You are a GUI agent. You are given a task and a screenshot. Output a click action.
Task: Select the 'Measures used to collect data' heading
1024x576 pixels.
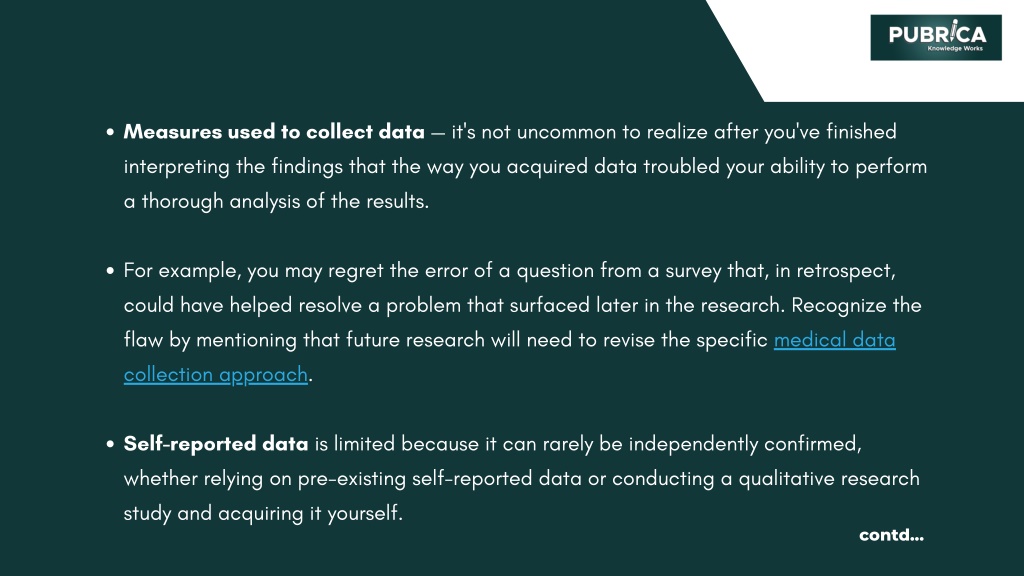[274, 132]
